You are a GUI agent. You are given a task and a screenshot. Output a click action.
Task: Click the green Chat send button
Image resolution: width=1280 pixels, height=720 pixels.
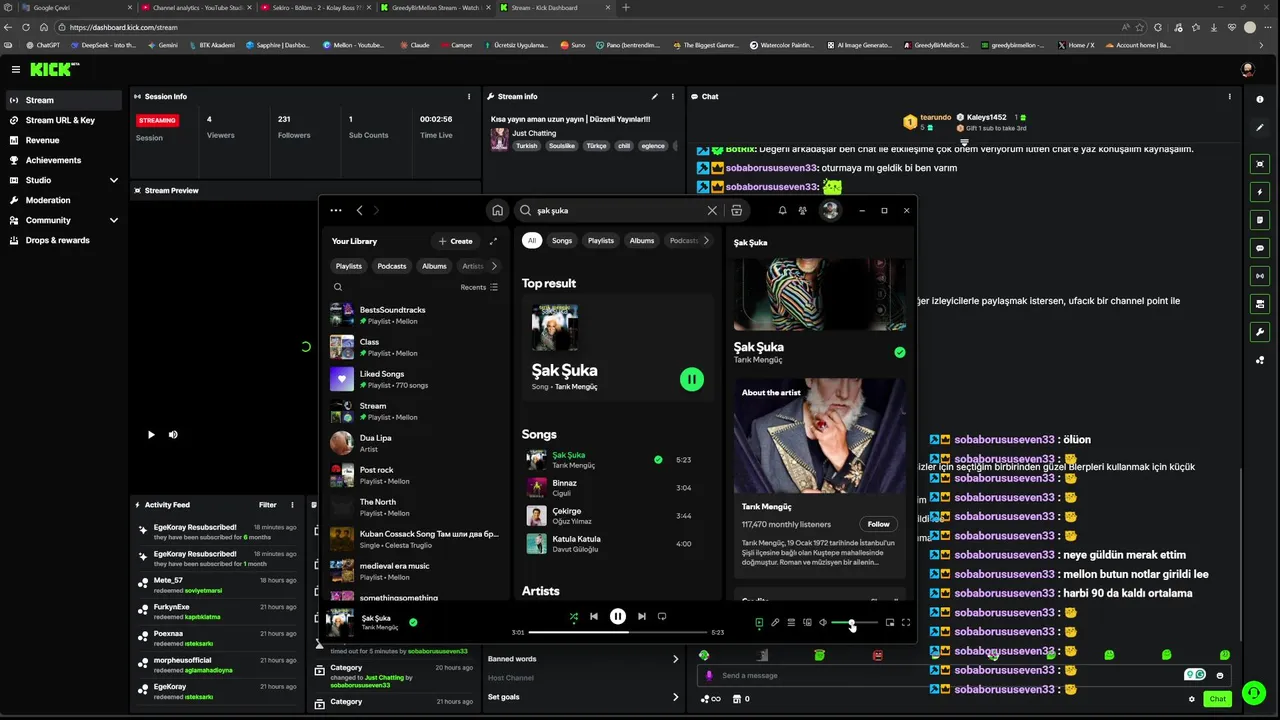click(1217, 699)
